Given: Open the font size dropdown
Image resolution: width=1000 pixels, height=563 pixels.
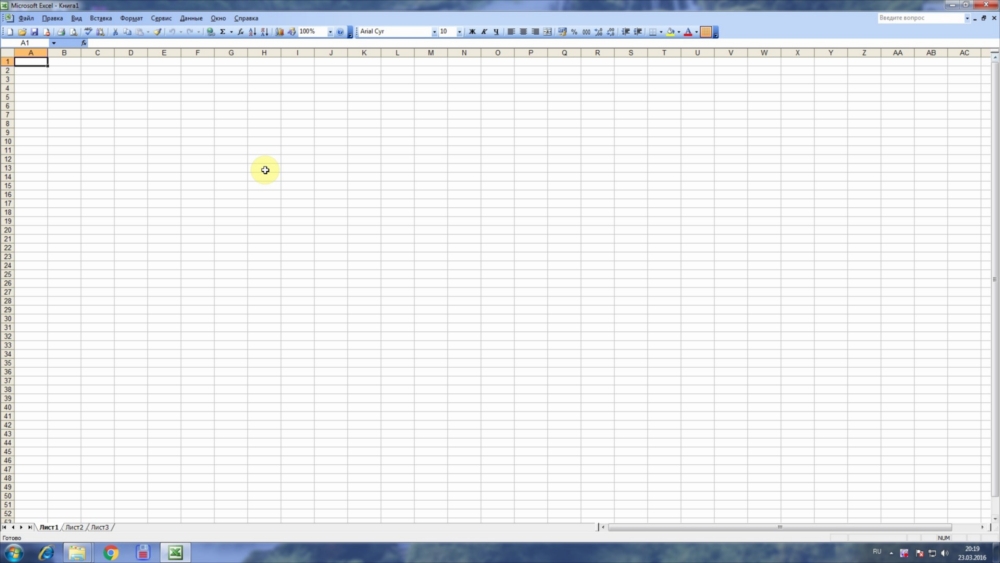Looking at the screenshot, I should click(459, 32).
